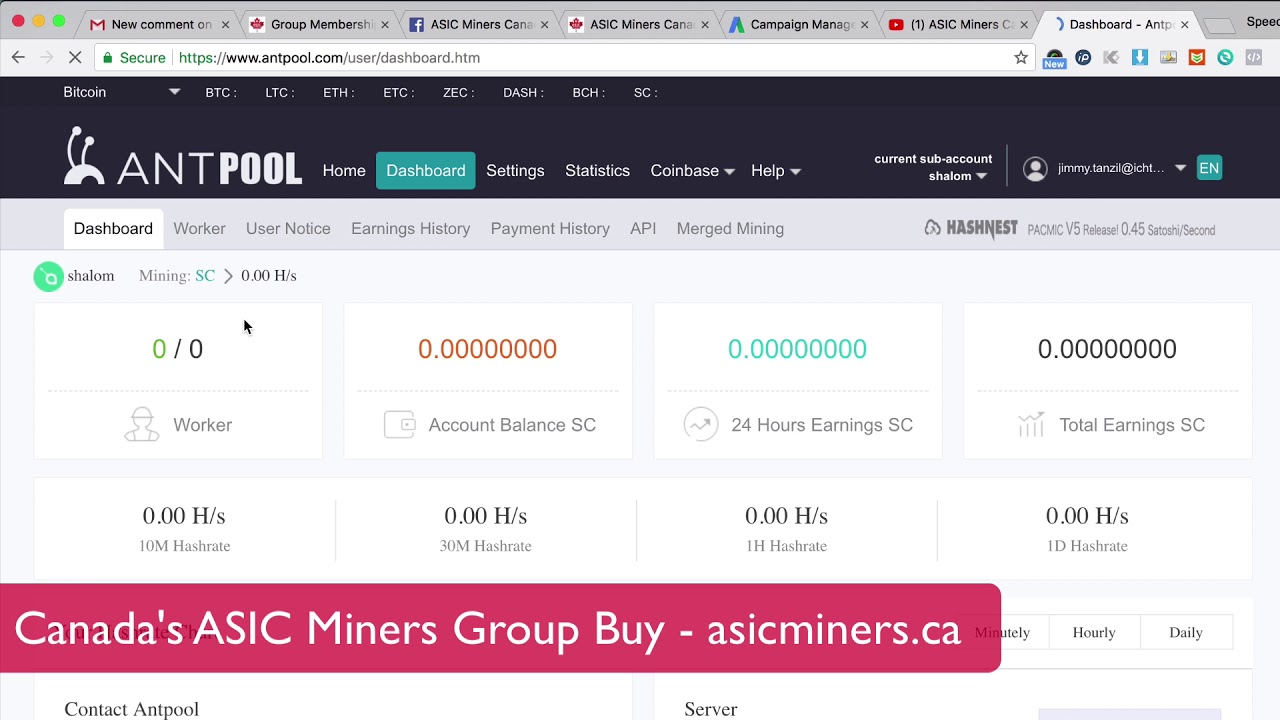Open the Earnings History sub-tab
This screenshot has width=1280, height=720.
coord(410,229)
